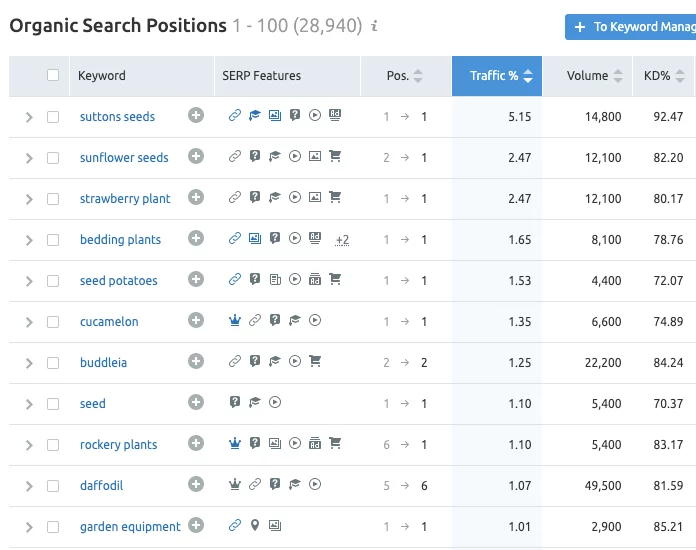696x550 pixels.
Task: Sort by the Pos. column header
Action: click(x=404, y=75)
